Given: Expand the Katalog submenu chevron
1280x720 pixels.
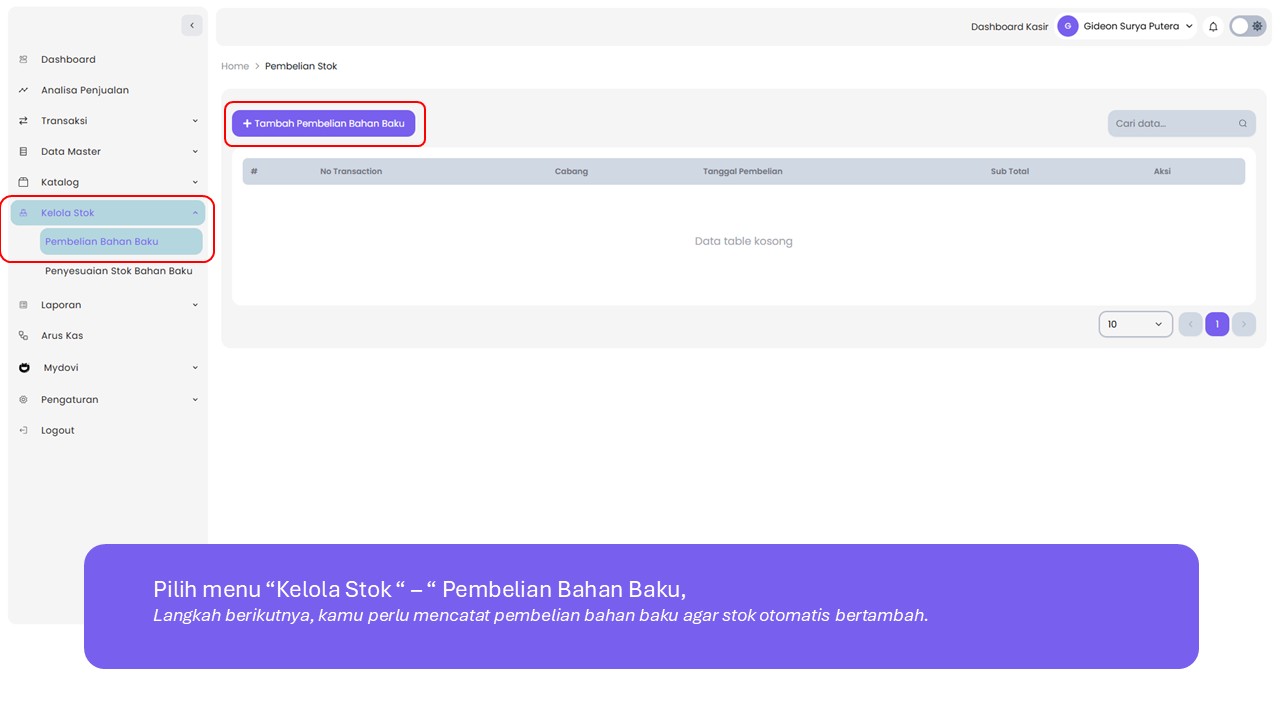Looking at the screenshot, I should (195, 182).
